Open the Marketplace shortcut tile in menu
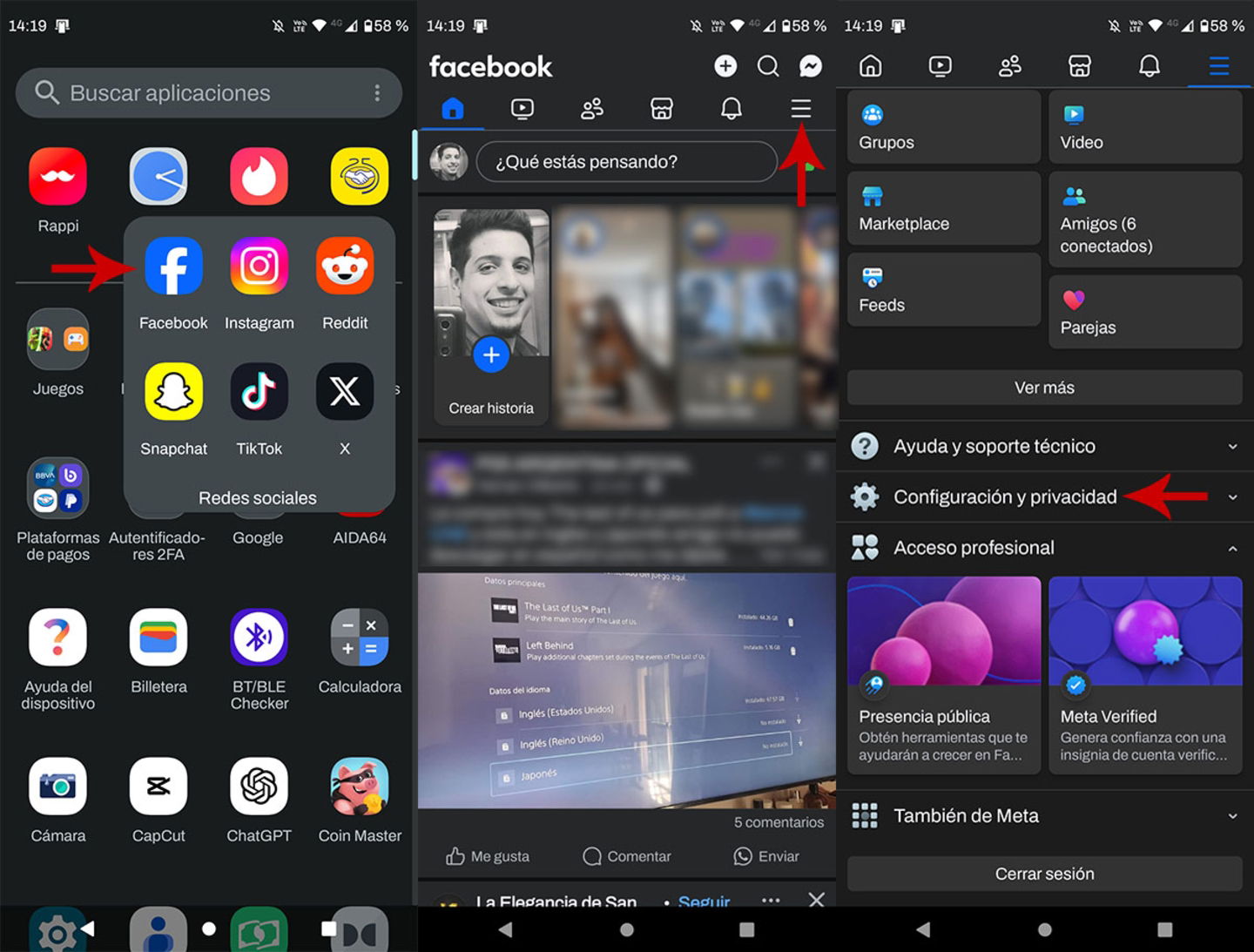 [944, 208]
